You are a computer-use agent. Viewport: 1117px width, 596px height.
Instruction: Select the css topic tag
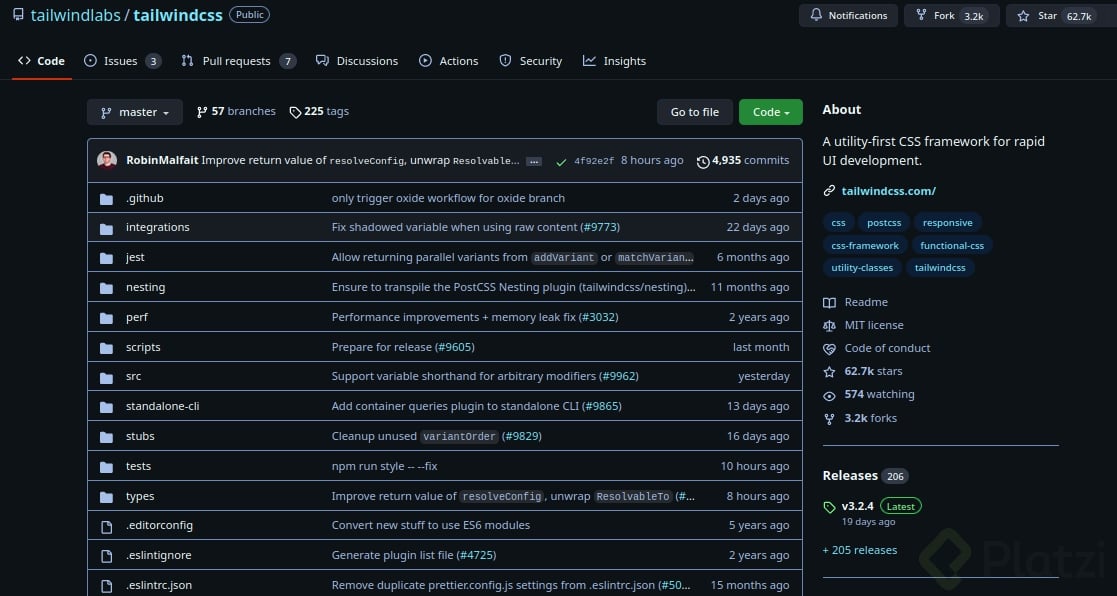pyautogui.click(x=838, y=222)
